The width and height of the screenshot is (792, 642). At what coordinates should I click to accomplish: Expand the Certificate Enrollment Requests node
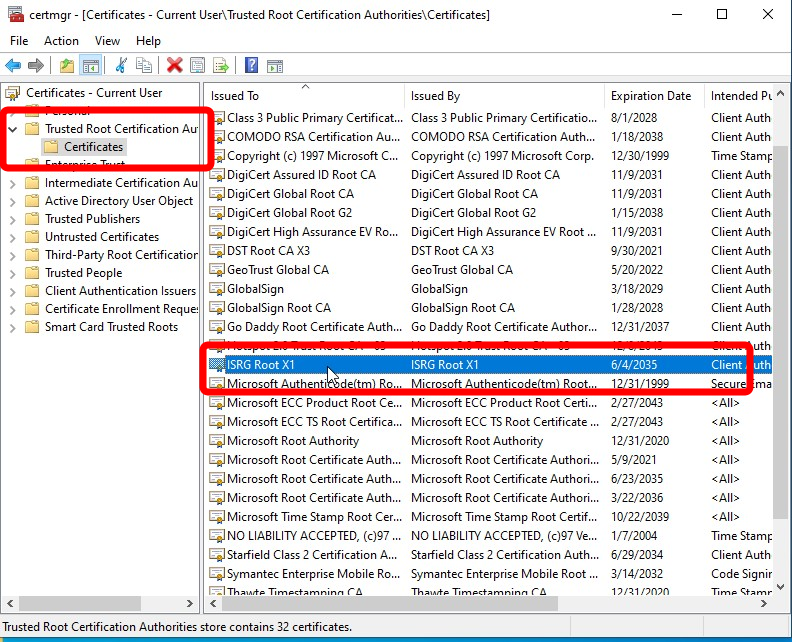[13, 309]
